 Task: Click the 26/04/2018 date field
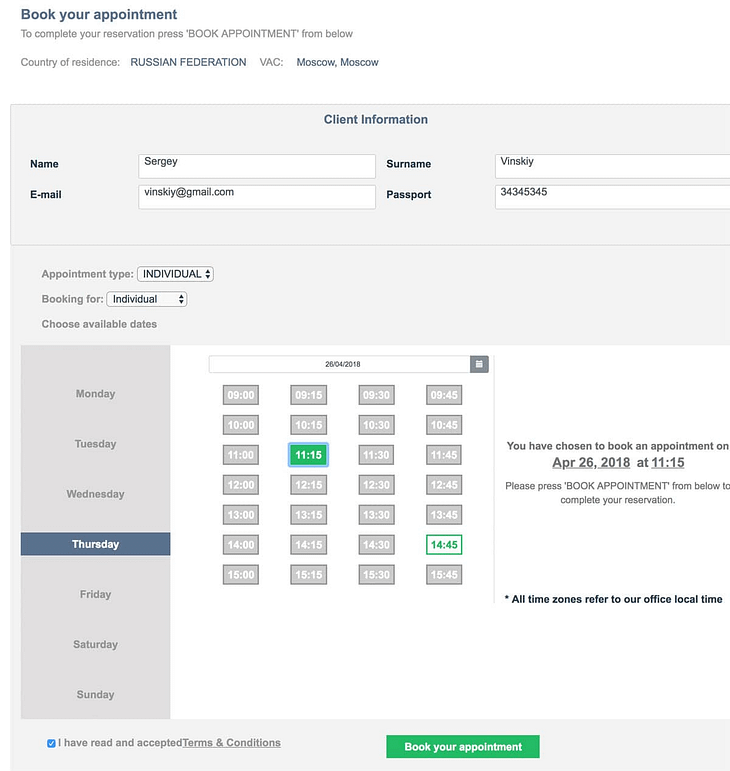(x=340, y=365)
